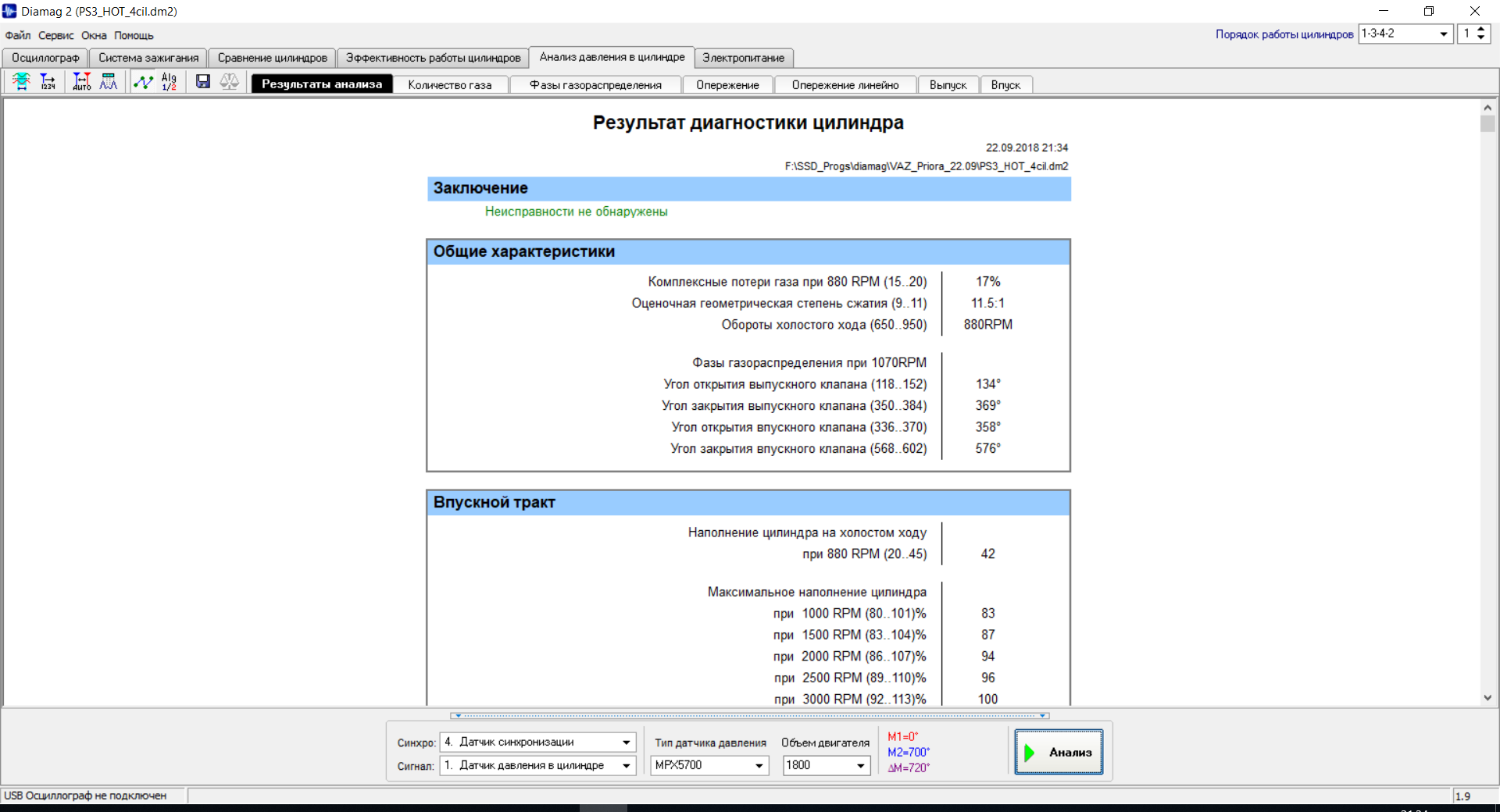Click the M1=0° marker readout
The width and height of the screenshot is (1500, 812).
[x=903, y=736]
